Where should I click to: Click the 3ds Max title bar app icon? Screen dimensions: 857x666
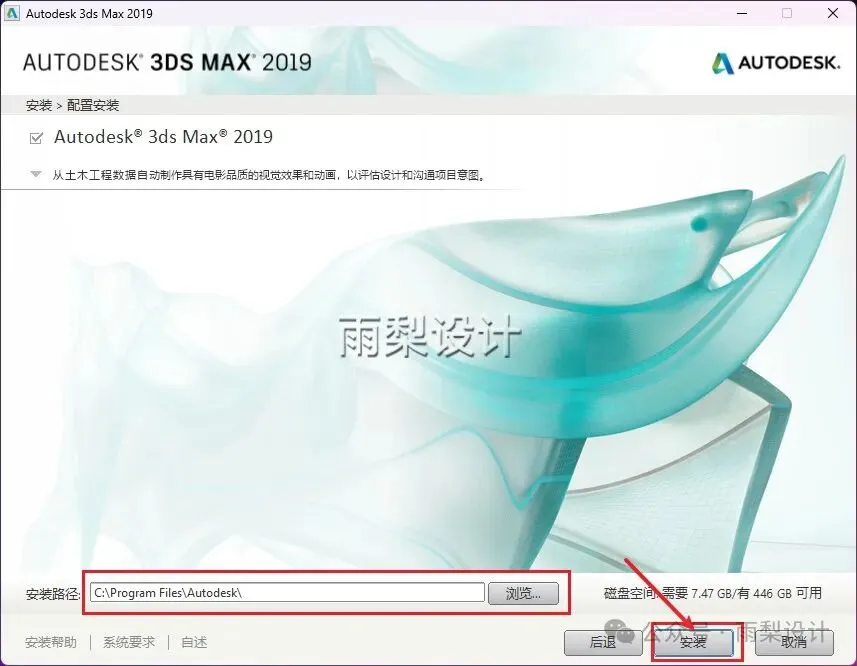point(11,13)
